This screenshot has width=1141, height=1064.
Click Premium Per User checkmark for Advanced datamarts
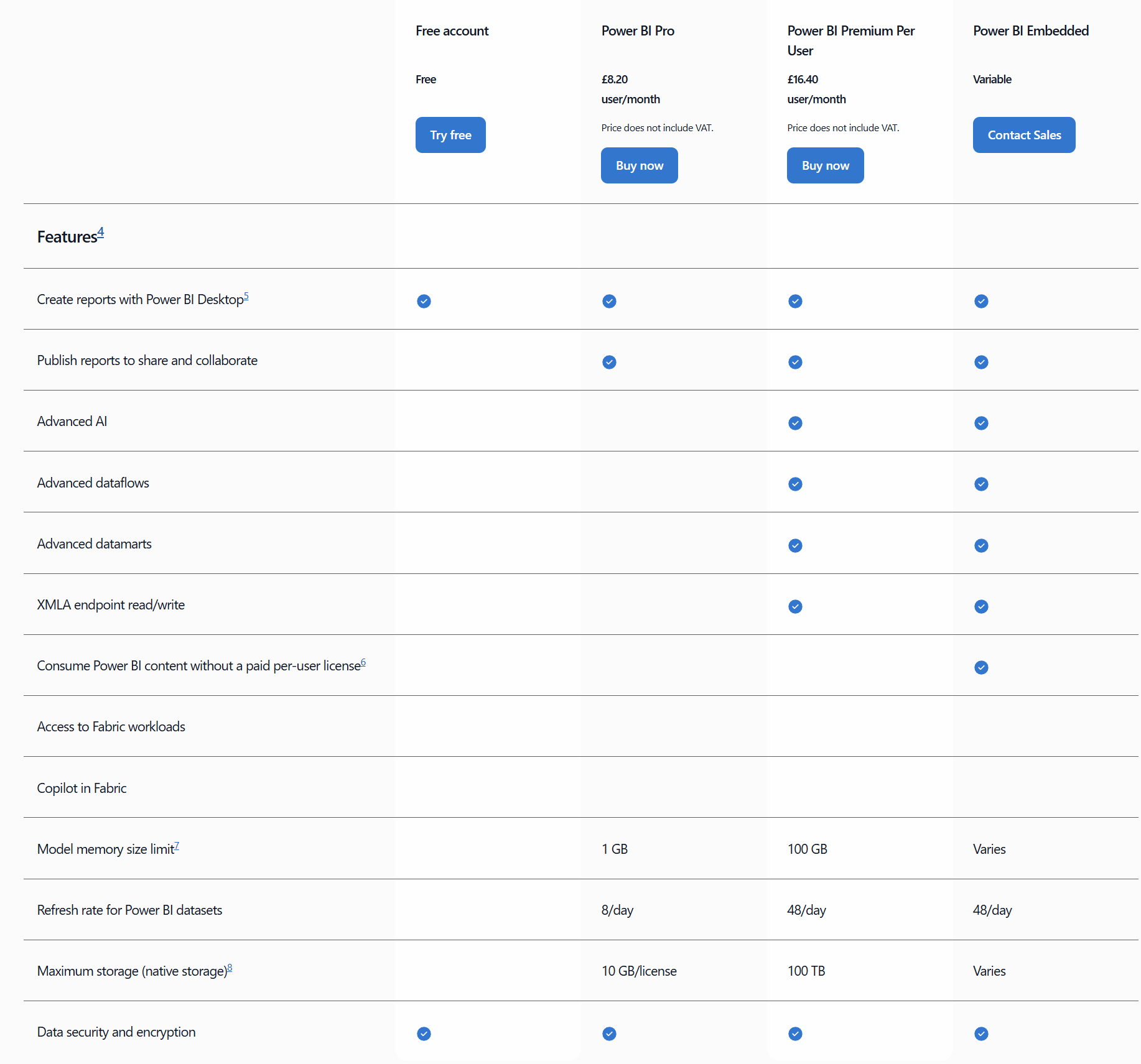795,545
